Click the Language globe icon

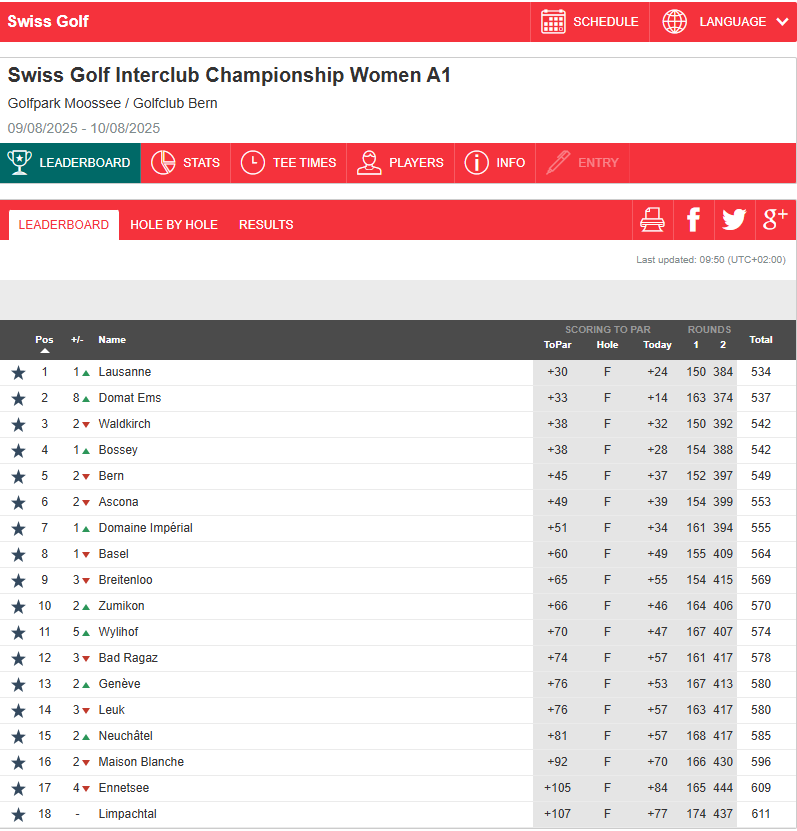(674, 22)
